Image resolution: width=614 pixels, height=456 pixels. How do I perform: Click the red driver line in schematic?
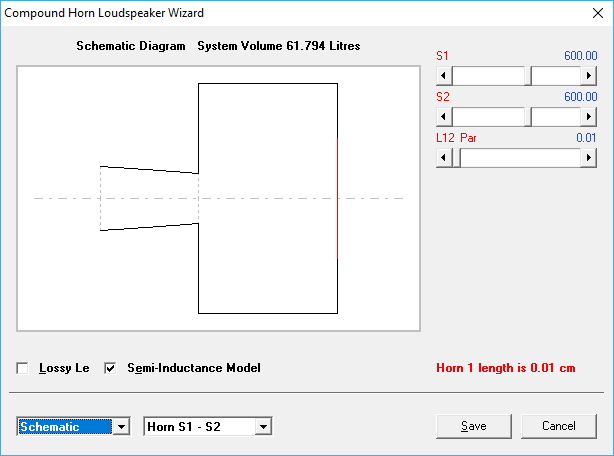(337, 198)
